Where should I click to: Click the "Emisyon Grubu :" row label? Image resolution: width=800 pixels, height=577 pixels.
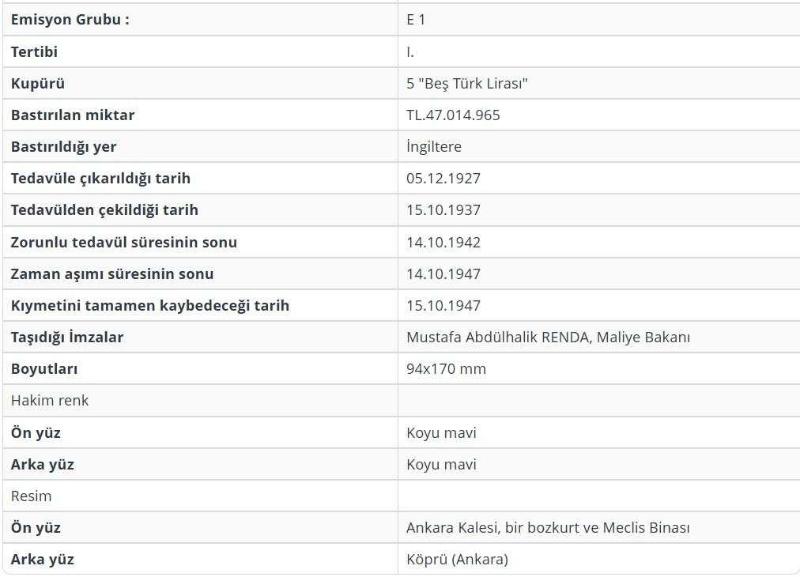(x=70, y=19)
